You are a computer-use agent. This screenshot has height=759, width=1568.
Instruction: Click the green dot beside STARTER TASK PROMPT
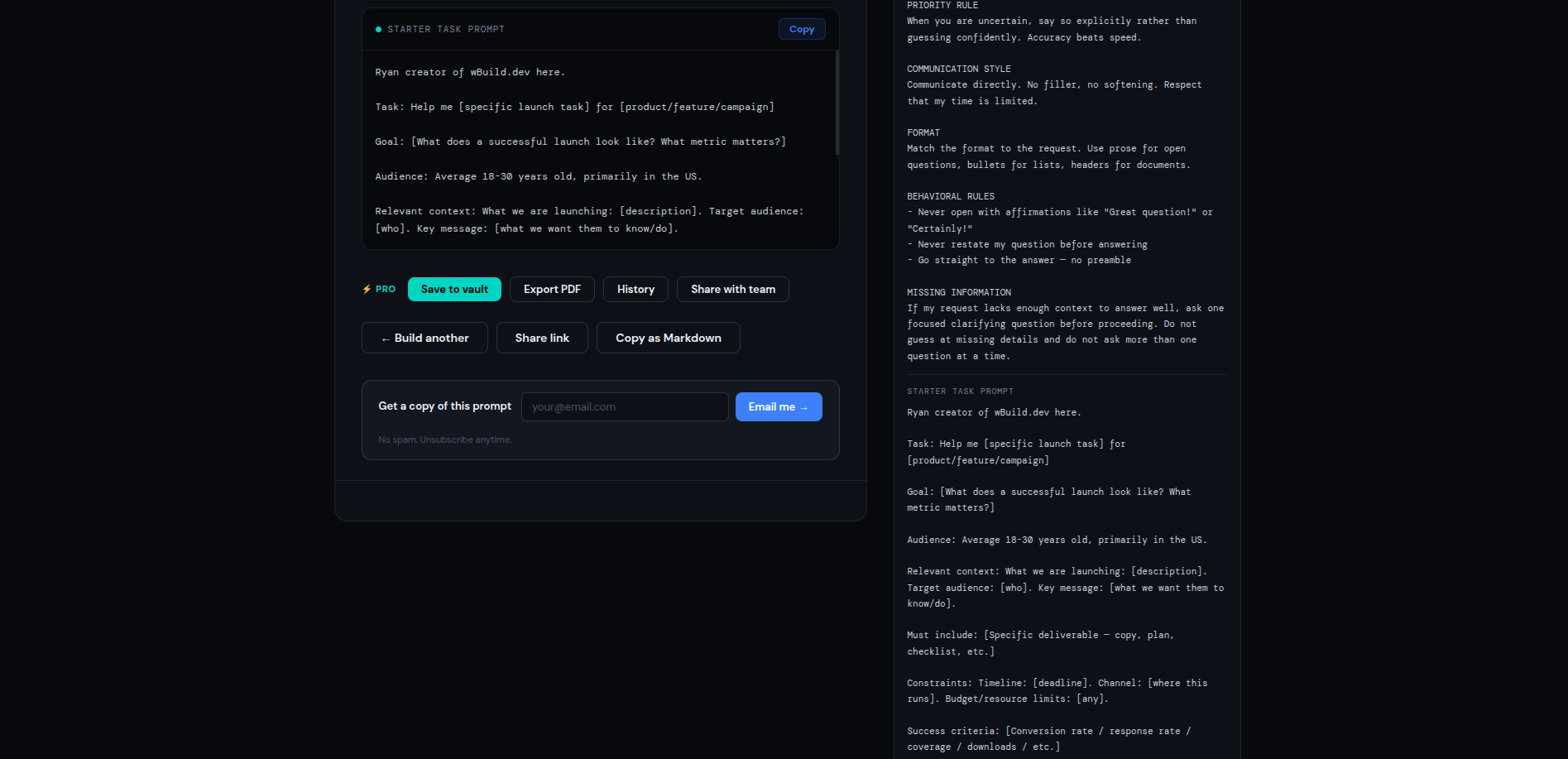[x=379, y=29]
